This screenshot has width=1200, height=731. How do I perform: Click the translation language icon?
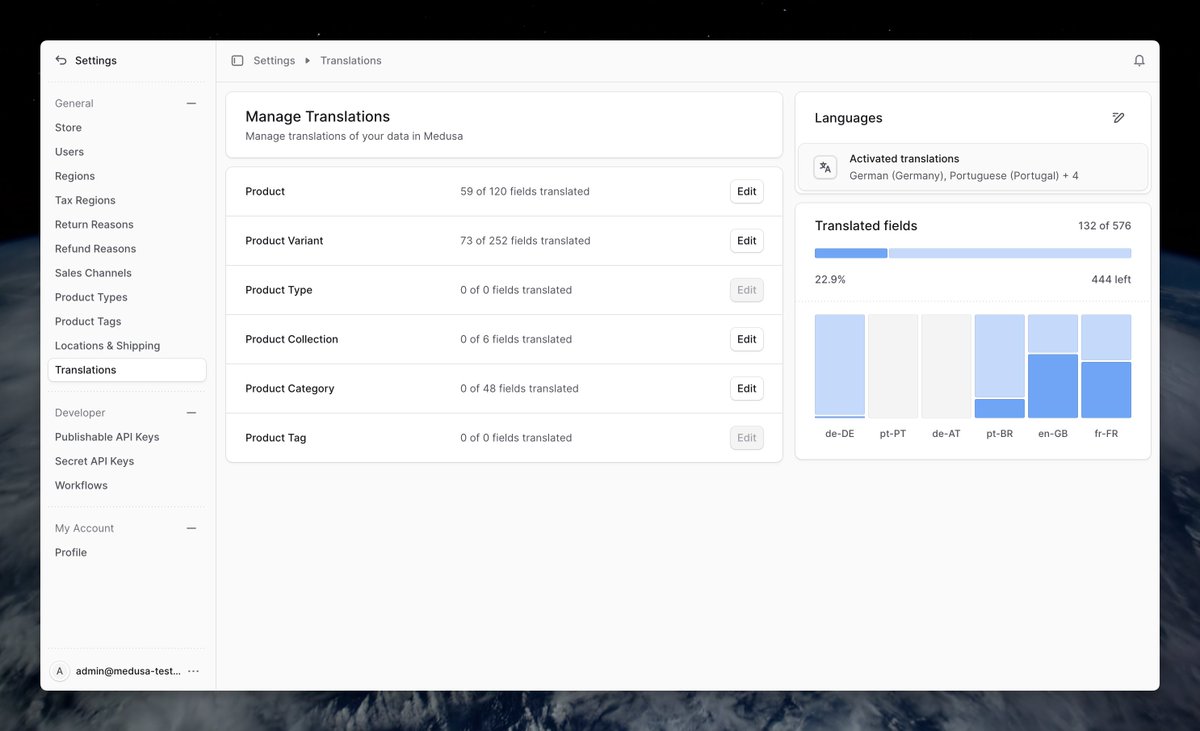click(x=825, y=167)
